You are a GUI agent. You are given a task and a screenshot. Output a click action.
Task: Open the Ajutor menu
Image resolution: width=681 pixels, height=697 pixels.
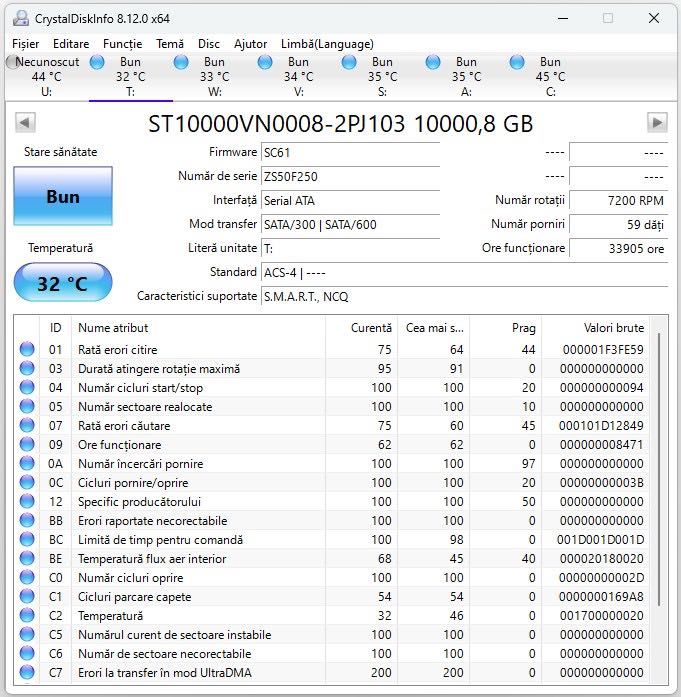(x=250, y=44)
